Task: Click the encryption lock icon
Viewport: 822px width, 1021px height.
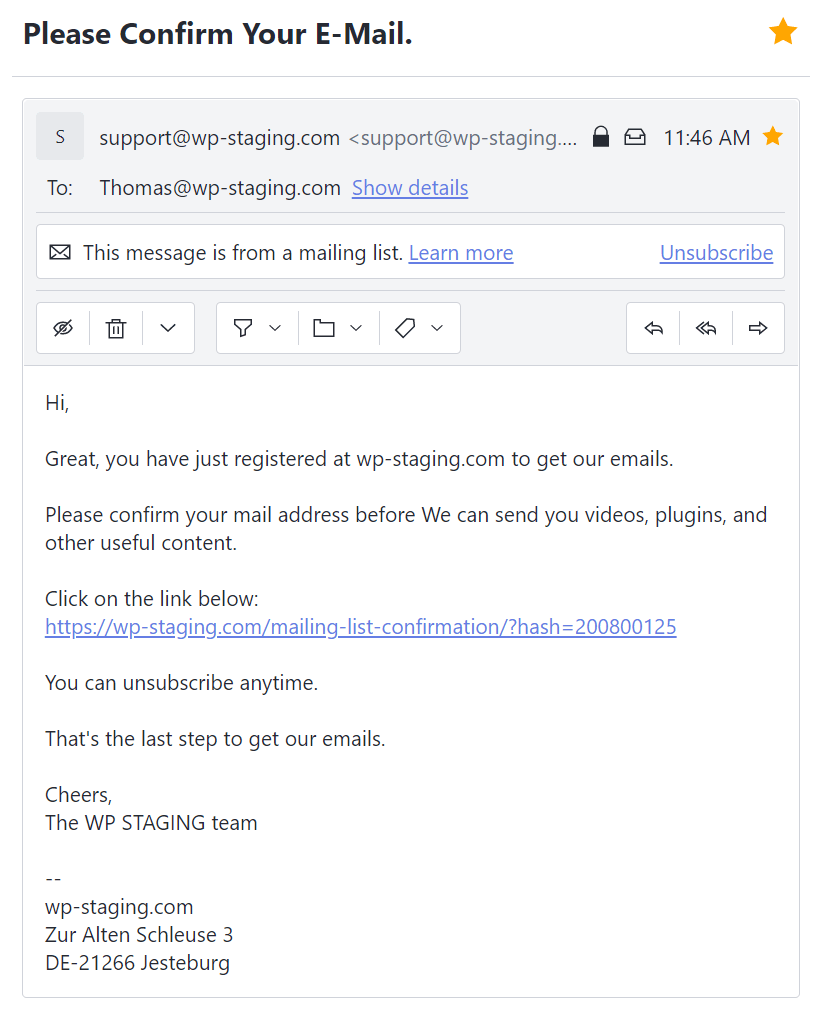Action: [601, 137]
